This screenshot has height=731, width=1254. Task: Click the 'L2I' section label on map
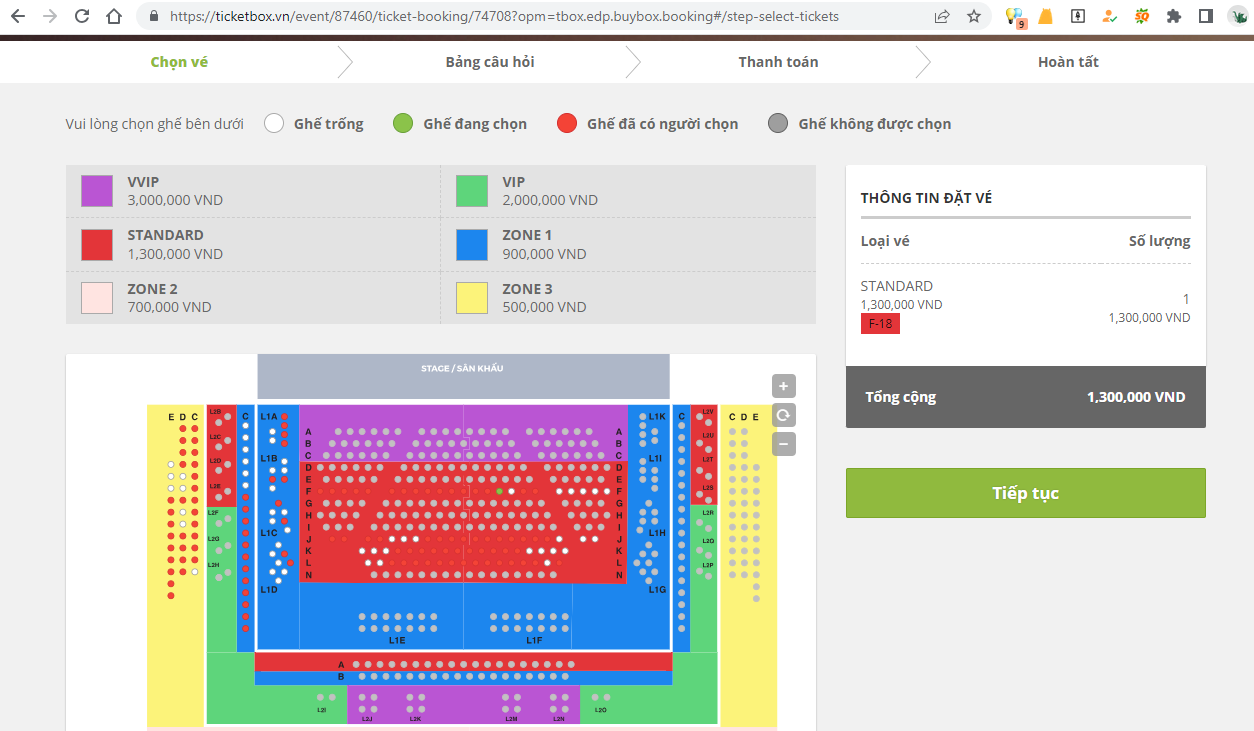tap(321, 710)
